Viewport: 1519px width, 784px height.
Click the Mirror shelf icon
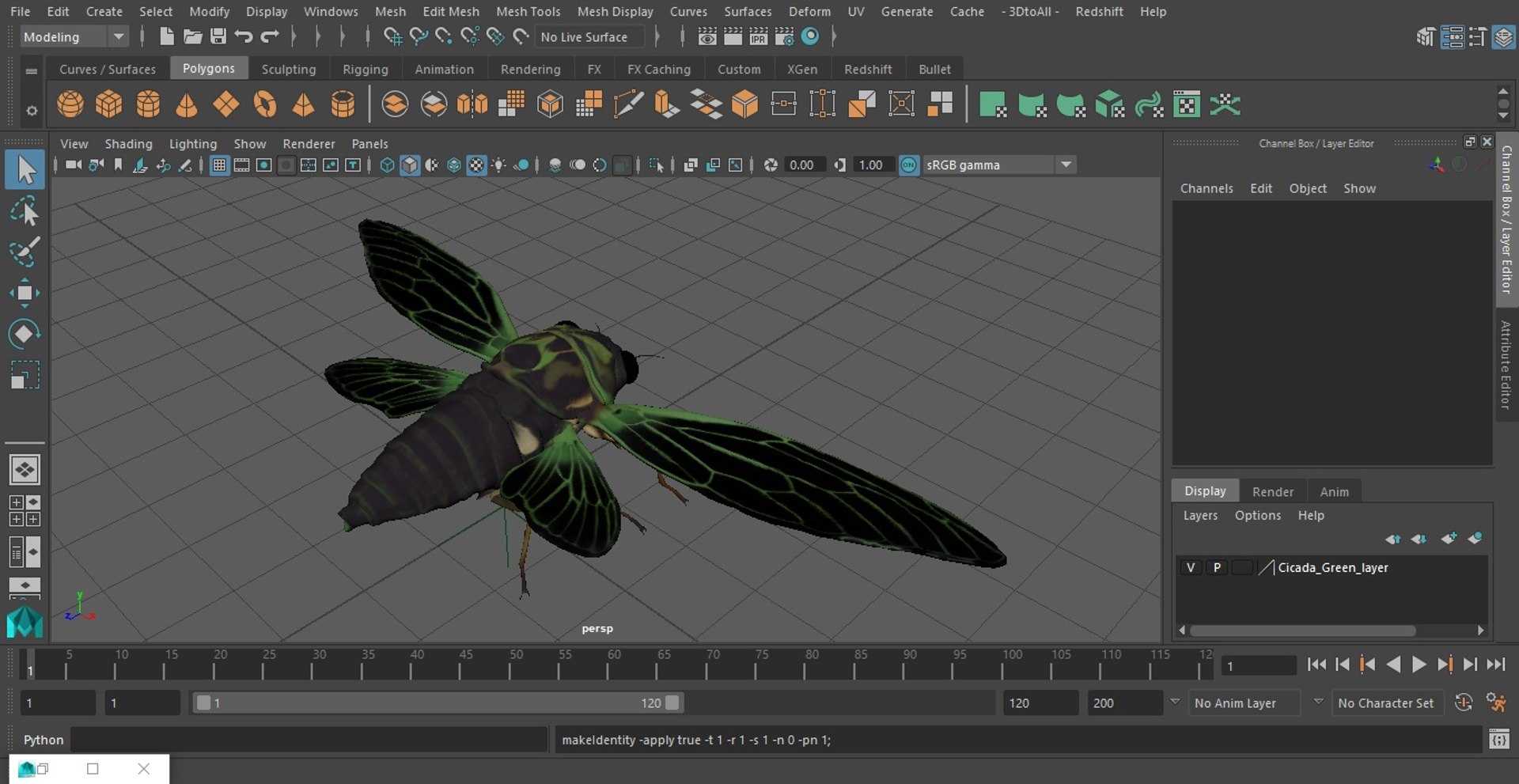472,104
